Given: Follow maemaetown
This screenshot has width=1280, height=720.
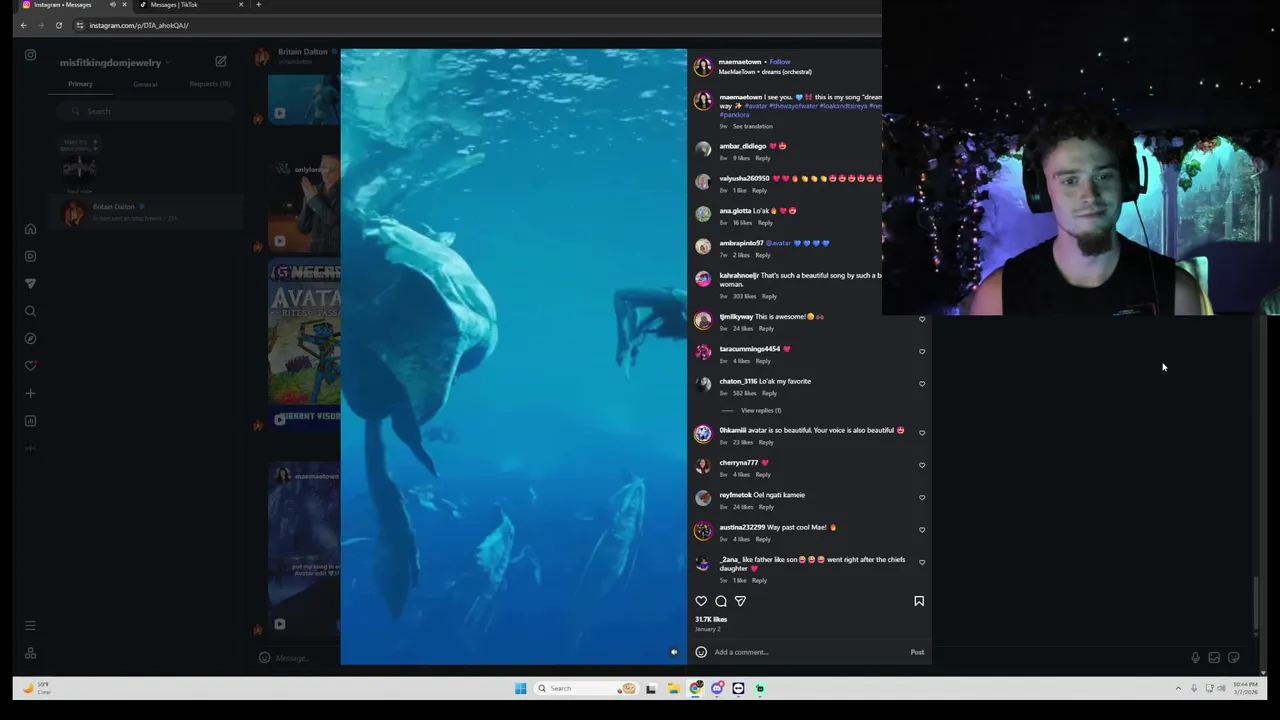Looking at the screenshot, I should pos(780,62).
